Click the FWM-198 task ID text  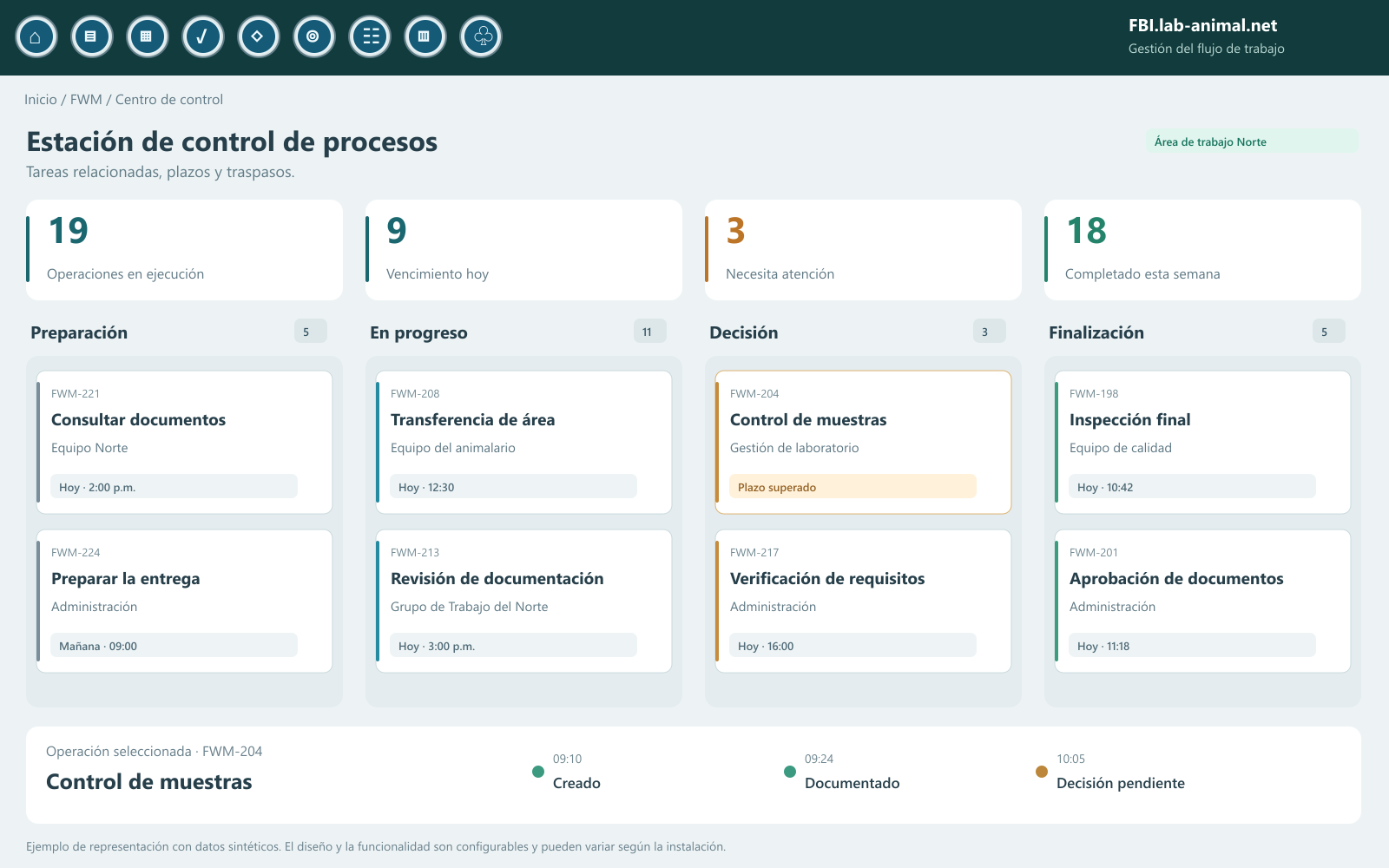1094,394
